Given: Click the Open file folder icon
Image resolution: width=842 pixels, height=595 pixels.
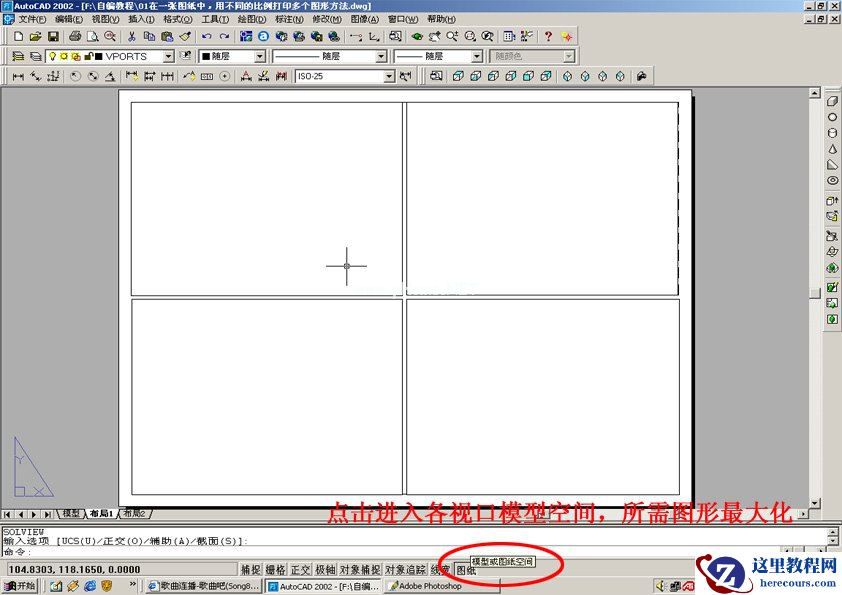Looking at the screenshot, I should [x=35, y=37].
